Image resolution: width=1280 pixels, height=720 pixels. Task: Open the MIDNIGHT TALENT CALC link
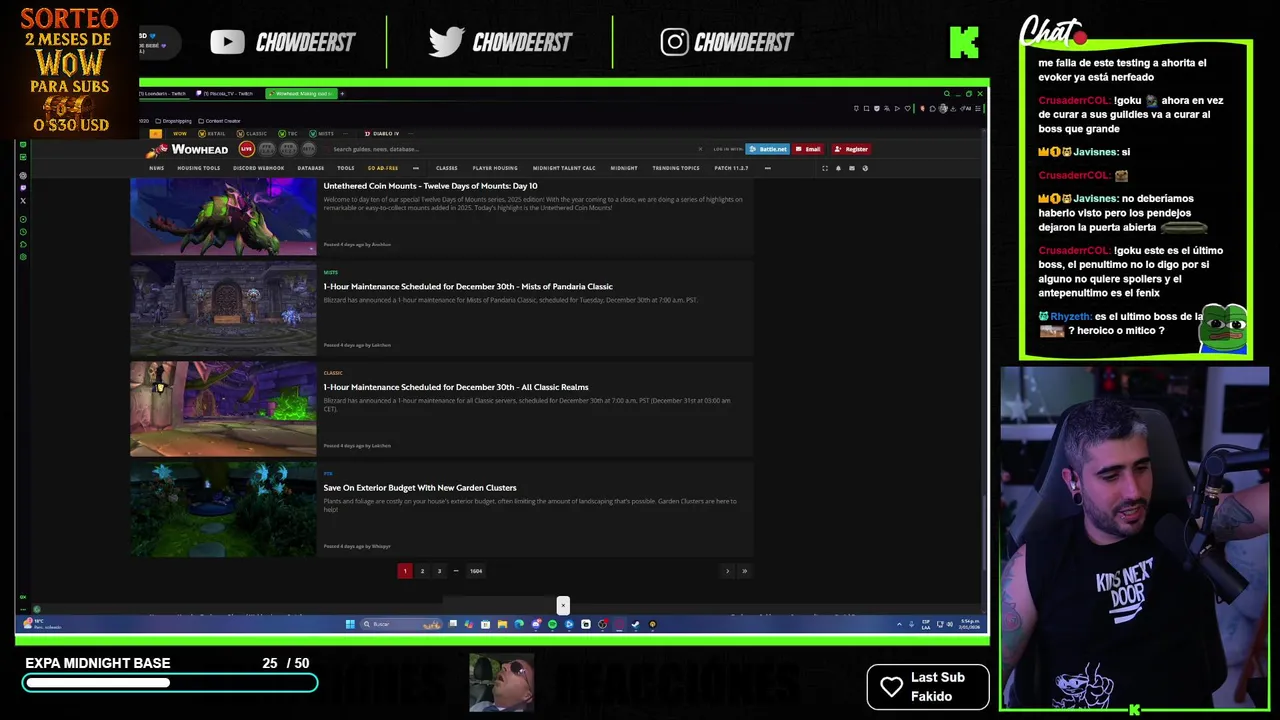[x=564, y=168]
